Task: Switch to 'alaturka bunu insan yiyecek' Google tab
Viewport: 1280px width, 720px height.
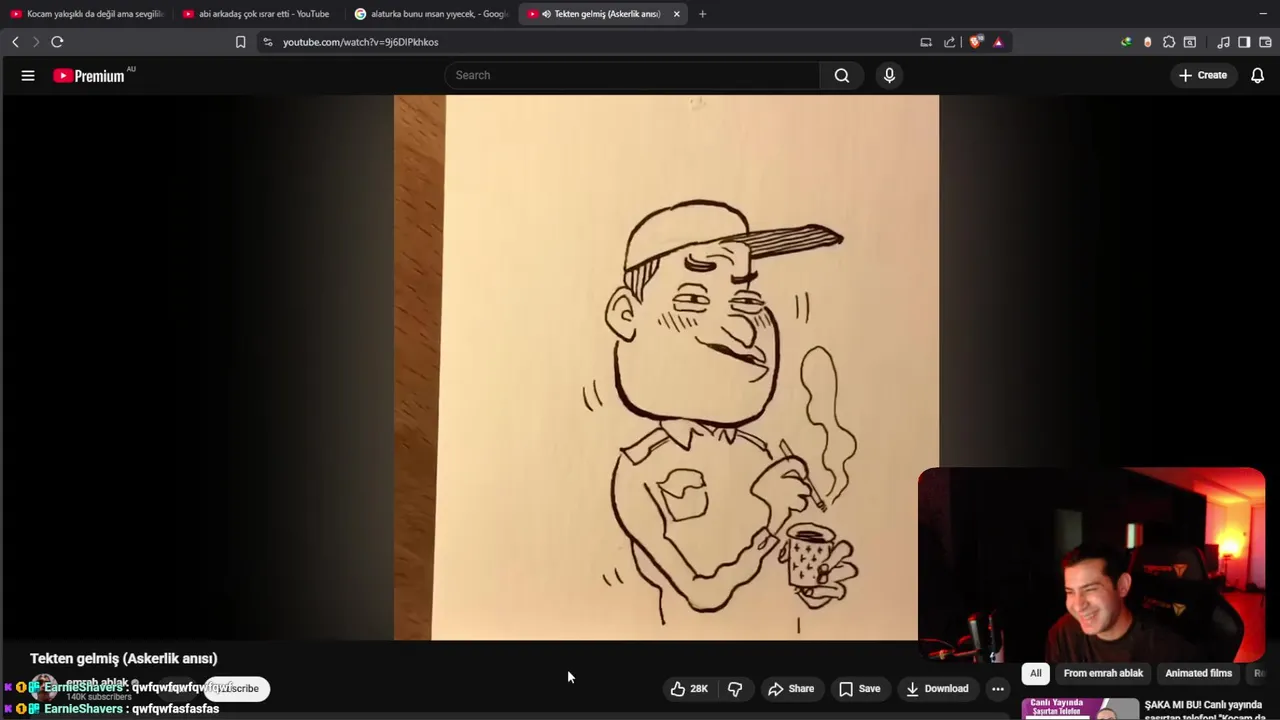Action: [x=431, y=14]
